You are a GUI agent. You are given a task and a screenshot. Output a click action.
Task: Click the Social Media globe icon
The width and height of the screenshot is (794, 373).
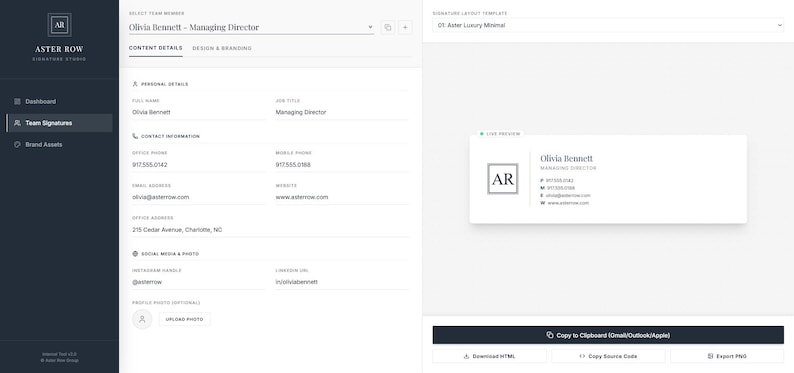(x=135, y=254)
